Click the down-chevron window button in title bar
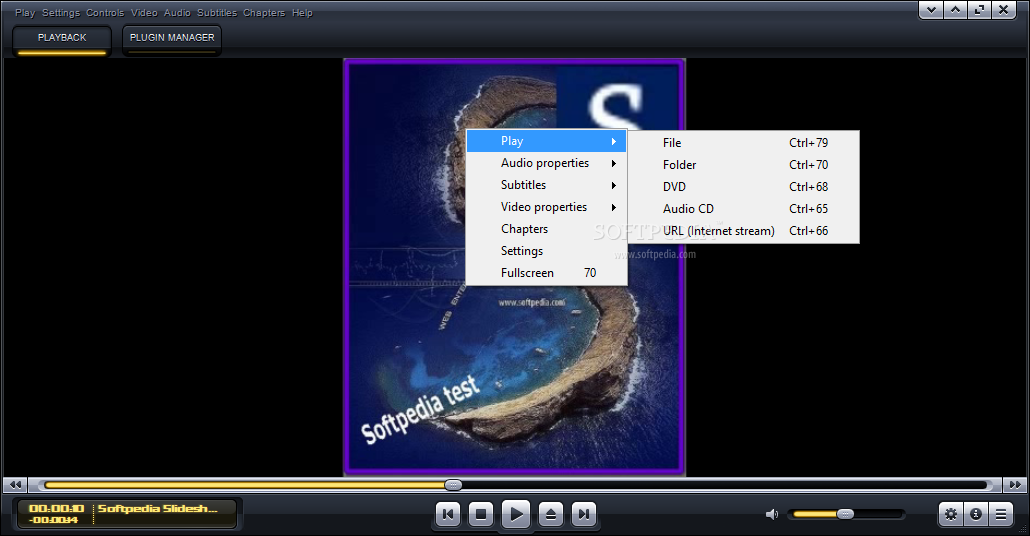 click(931, 10)
